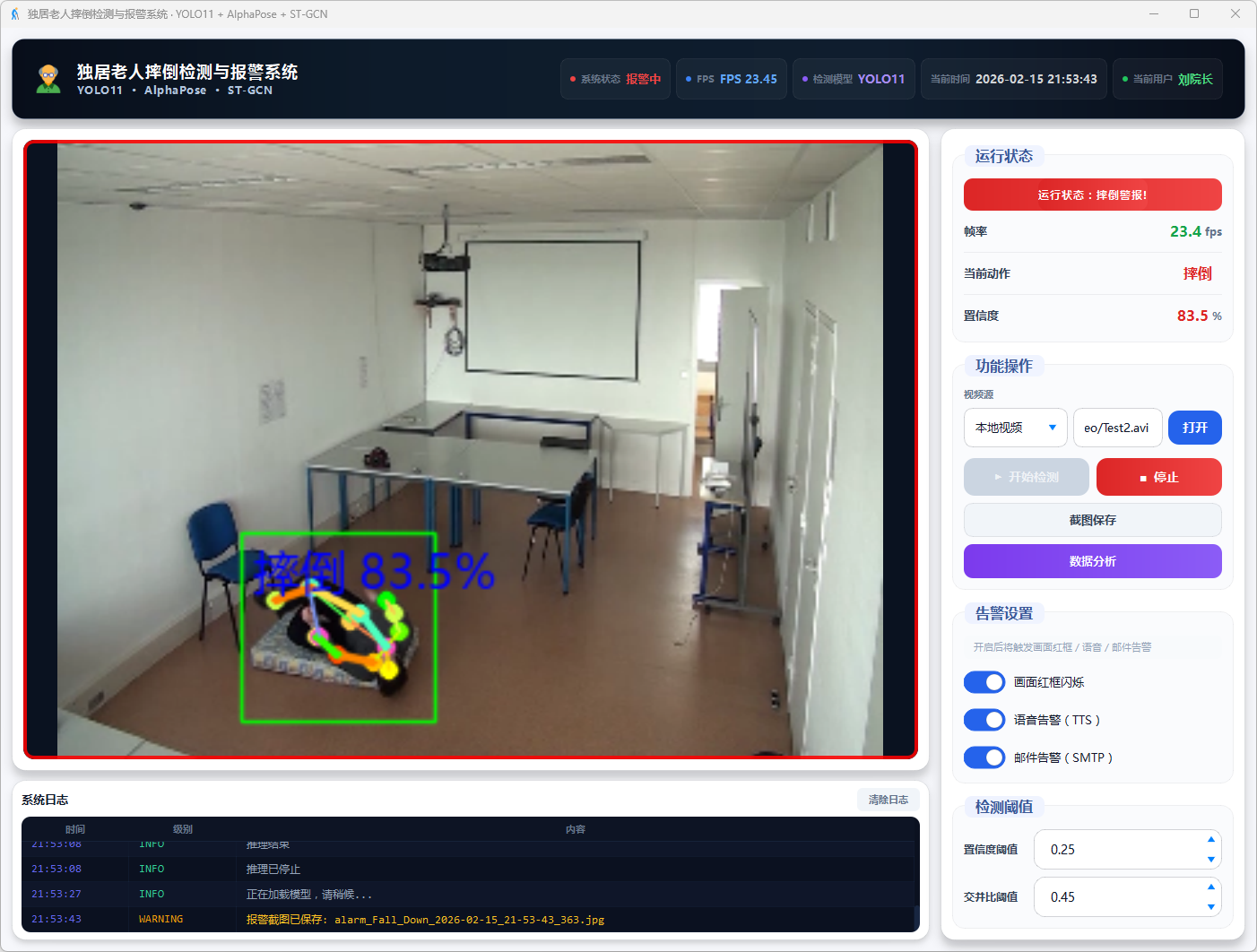This screenshot has height=952, width=1257.
Task: Click the FPS 23.45 status chip
Action: coord(731,79)
